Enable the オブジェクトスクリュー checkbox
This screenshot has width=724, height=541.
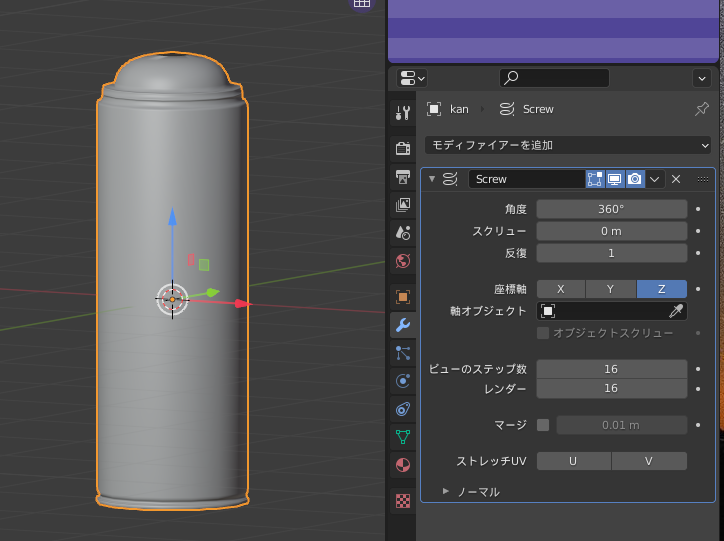(543, 333)
